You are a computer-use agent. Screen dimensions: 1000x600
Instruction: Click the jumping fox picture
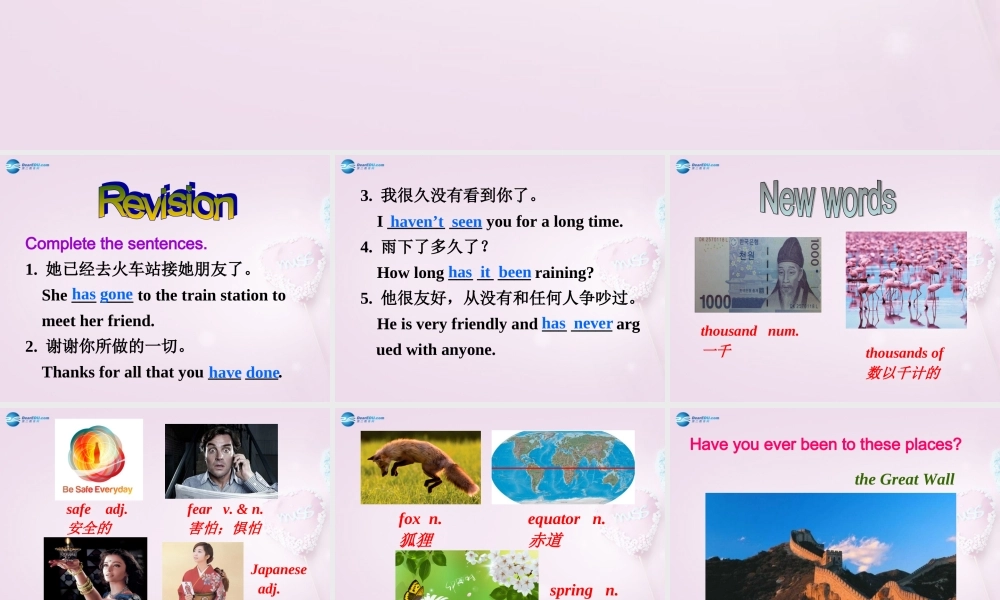(419, 464)
